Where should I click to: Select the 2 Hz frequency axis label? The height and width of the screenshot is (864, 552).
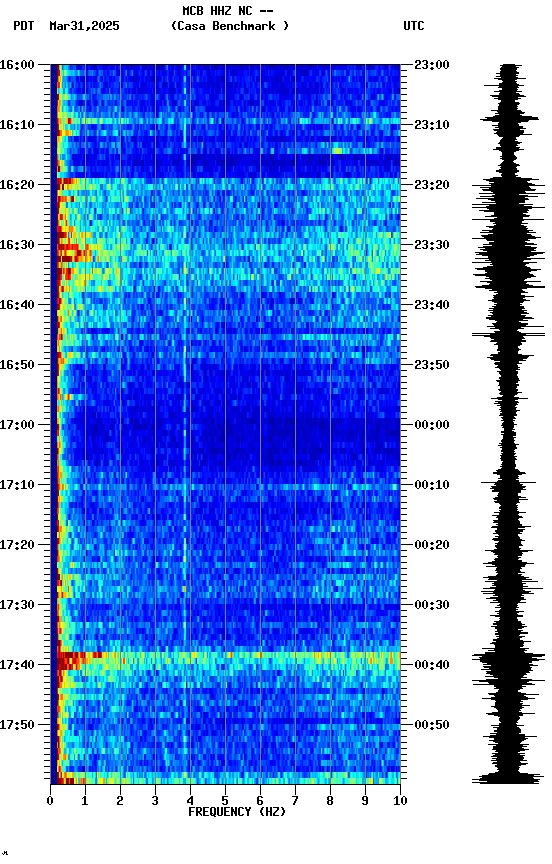[120, 801]
